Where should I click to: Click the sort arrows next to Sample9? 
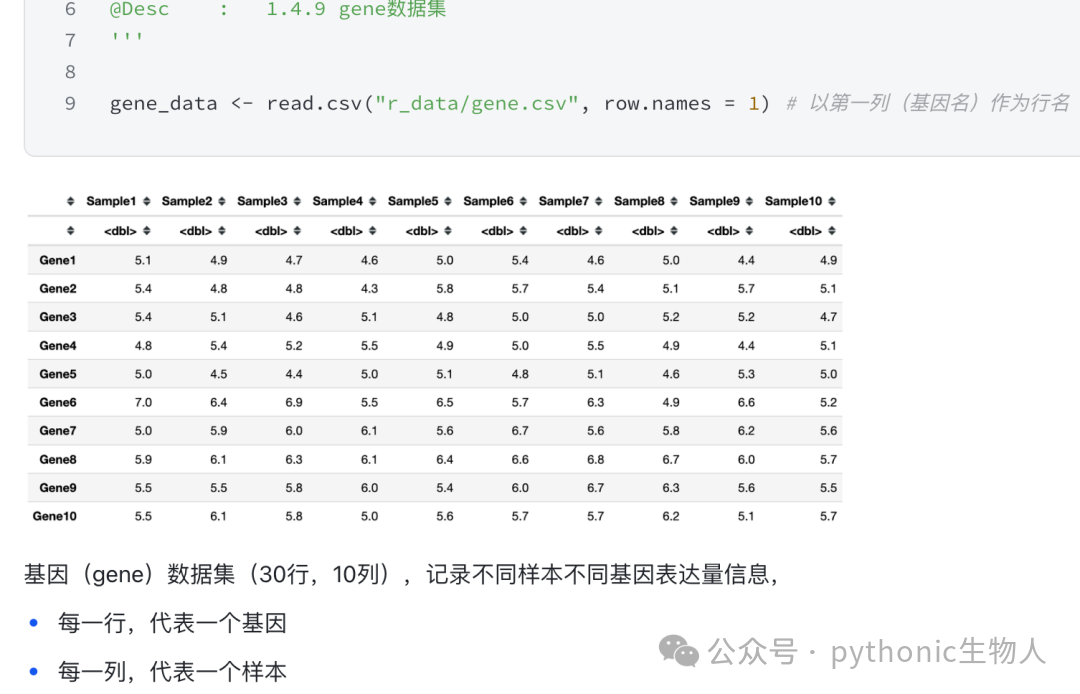pyautogui.click(x=749, y=201)
